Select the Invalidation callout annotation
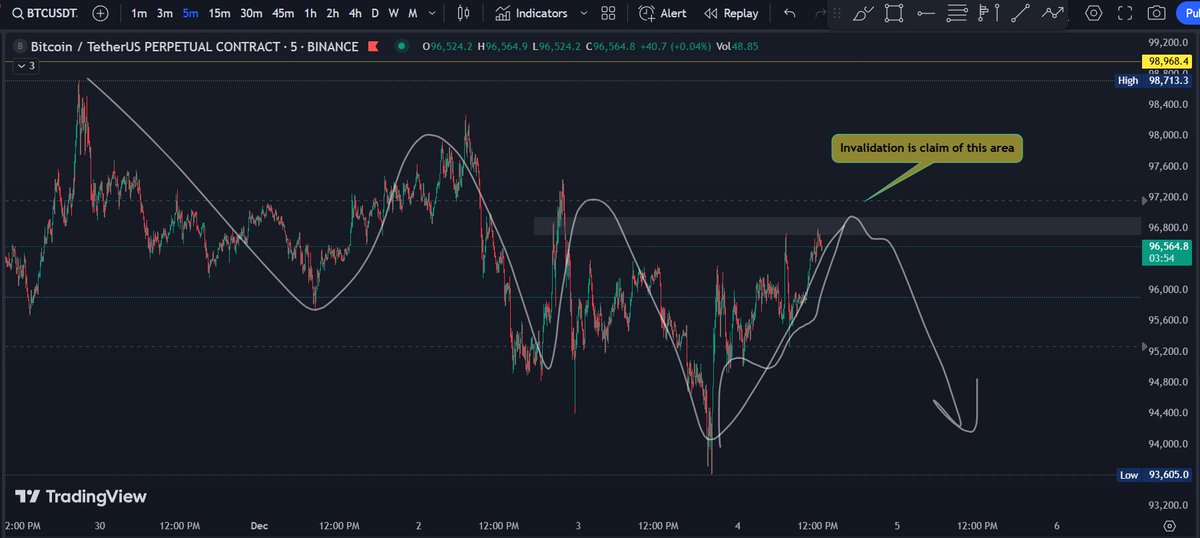The image size is (1200, 538). tap(926, 148)
